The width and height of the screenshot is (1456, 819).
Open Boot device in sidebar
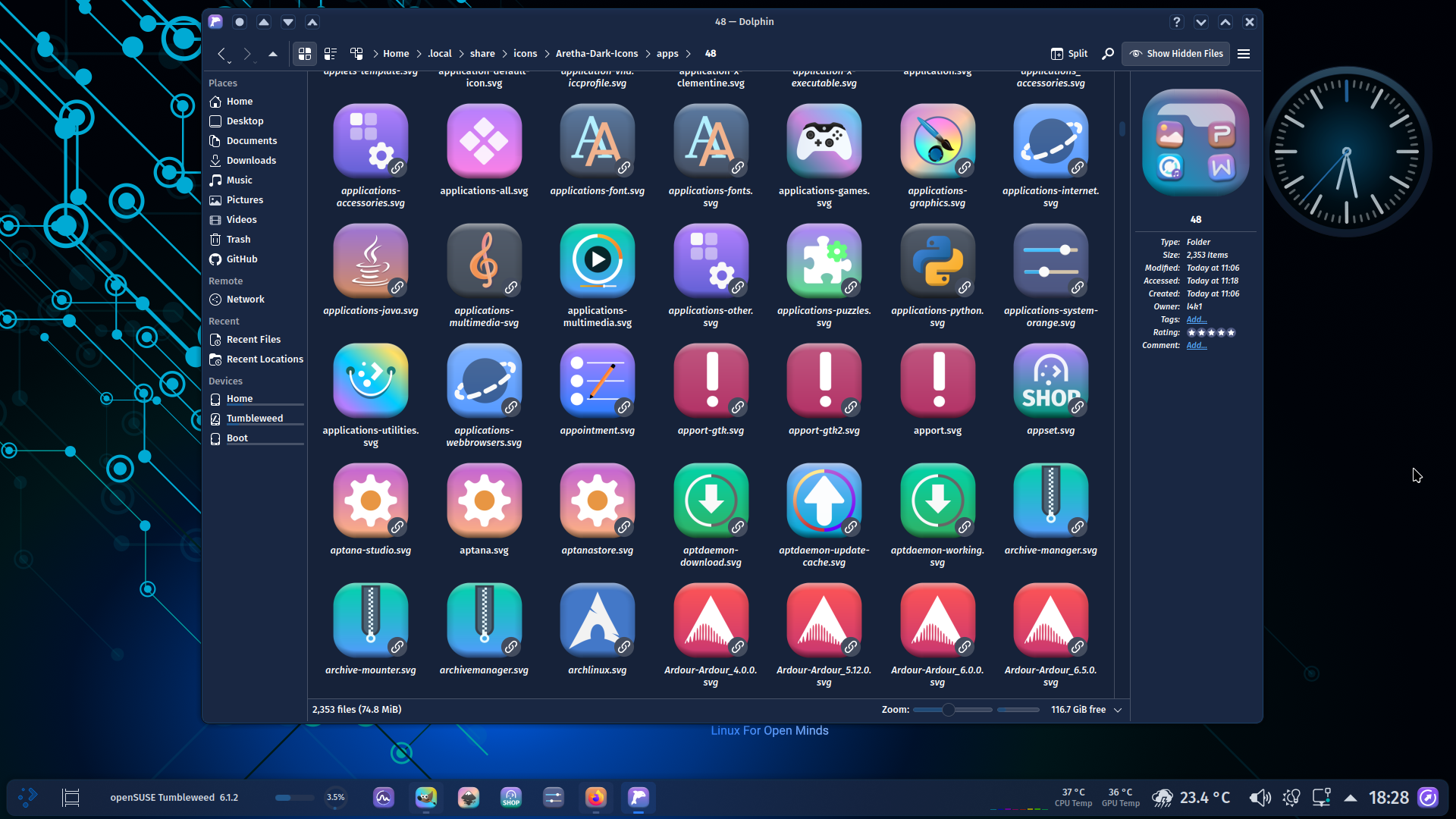tap(256, 438)
